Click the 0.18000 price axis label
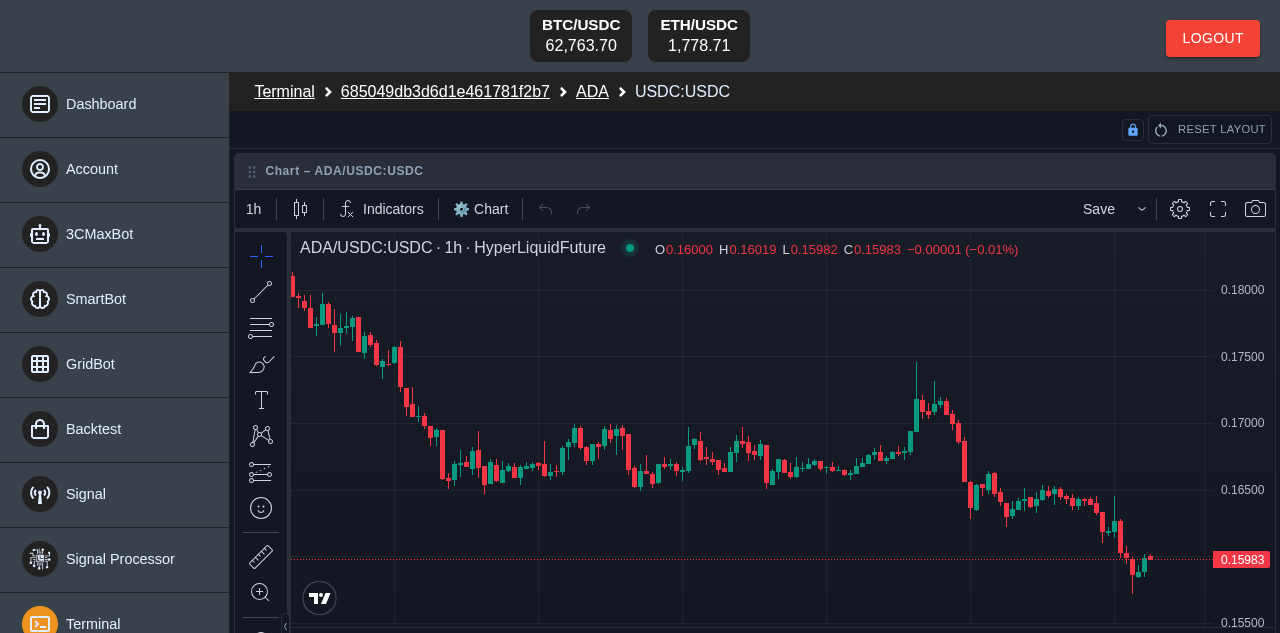 (x=1242, y=290)
